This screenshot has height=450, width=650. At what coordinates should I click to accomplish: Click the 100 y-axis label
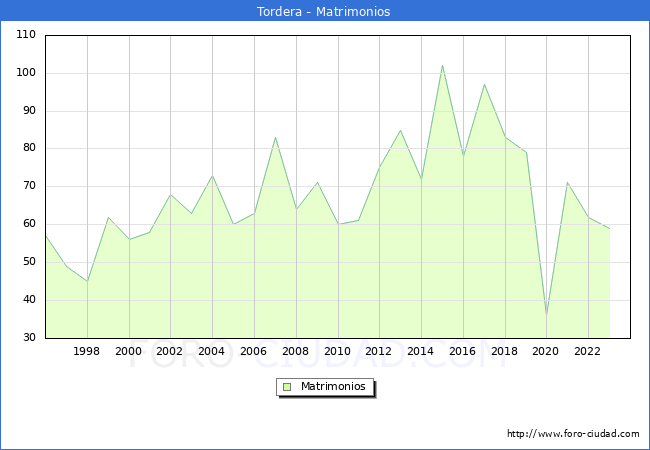(x=26, y=73)
